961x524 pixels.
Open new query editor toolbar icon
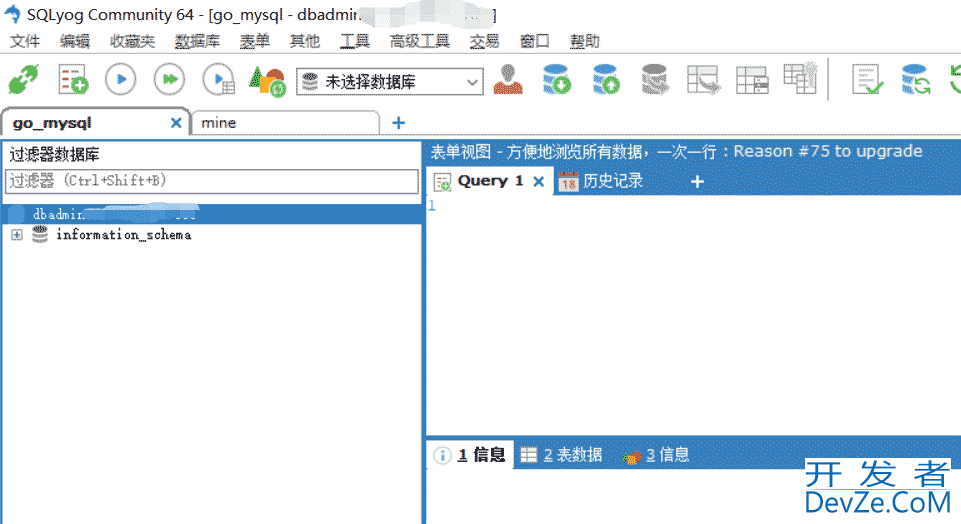pos(73,80)
